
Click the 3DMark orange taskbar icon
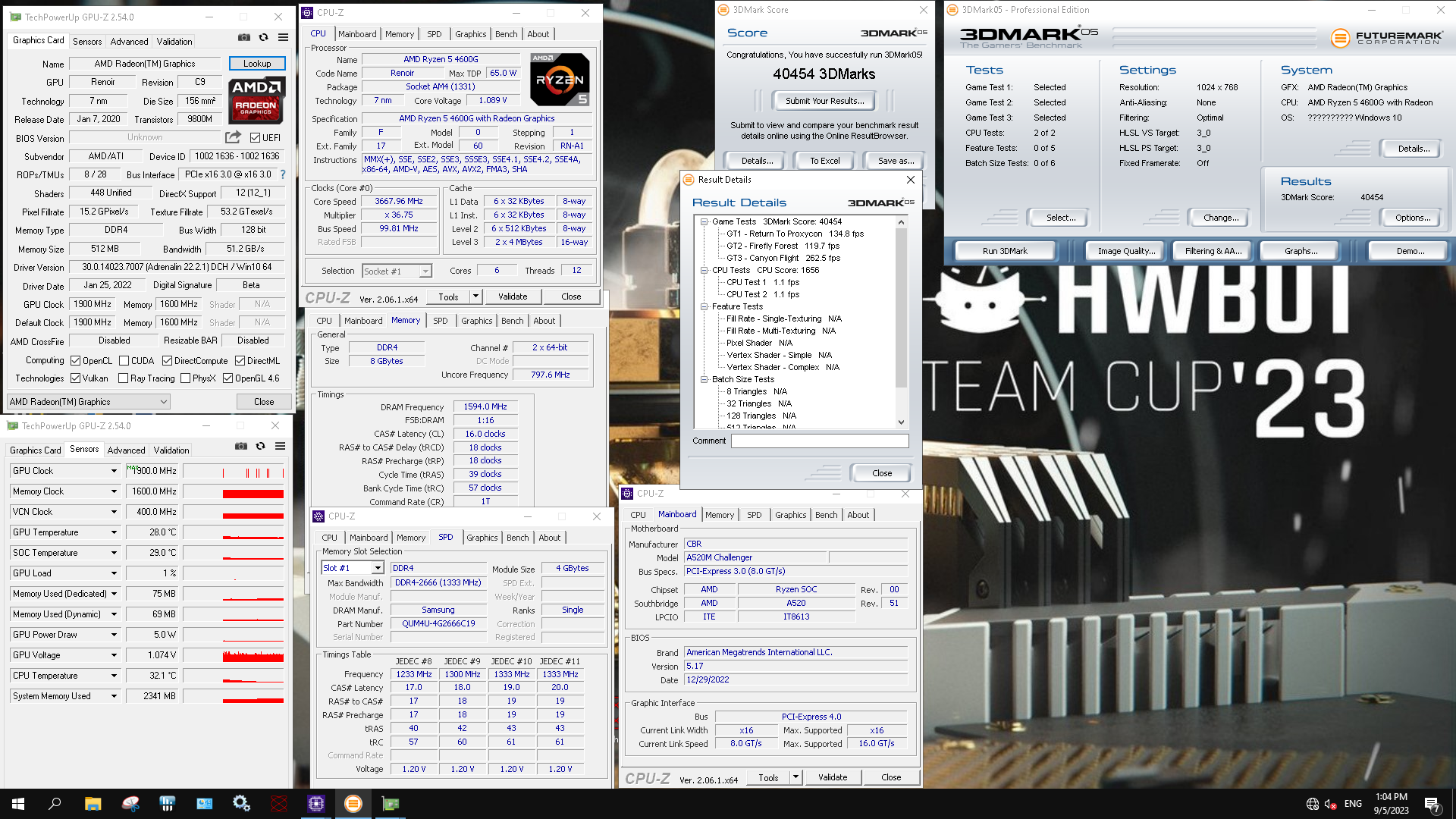(x=353, y=804)
